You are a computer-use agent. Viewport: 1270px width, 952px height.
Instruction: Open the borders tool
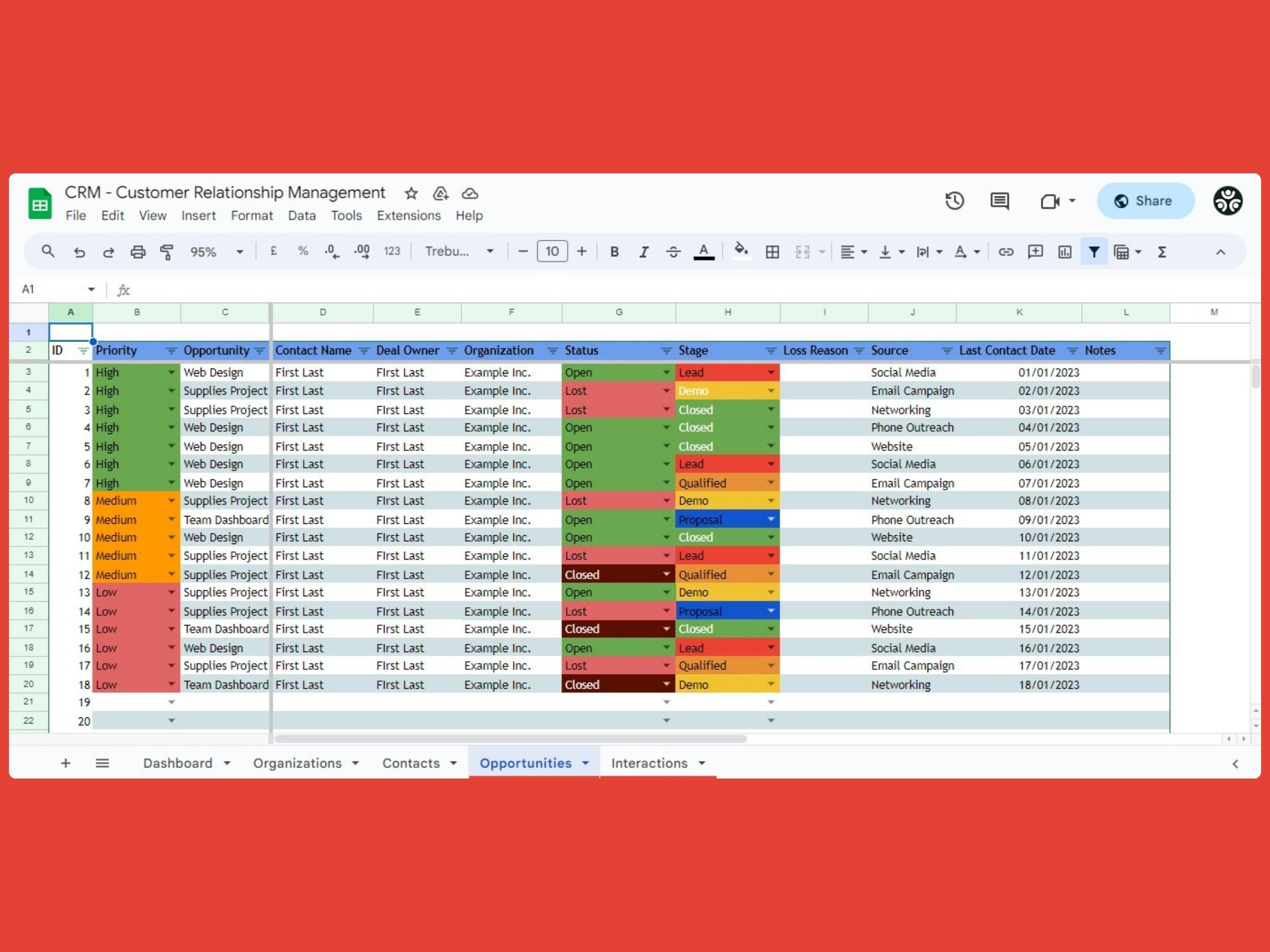pos(772,251)
